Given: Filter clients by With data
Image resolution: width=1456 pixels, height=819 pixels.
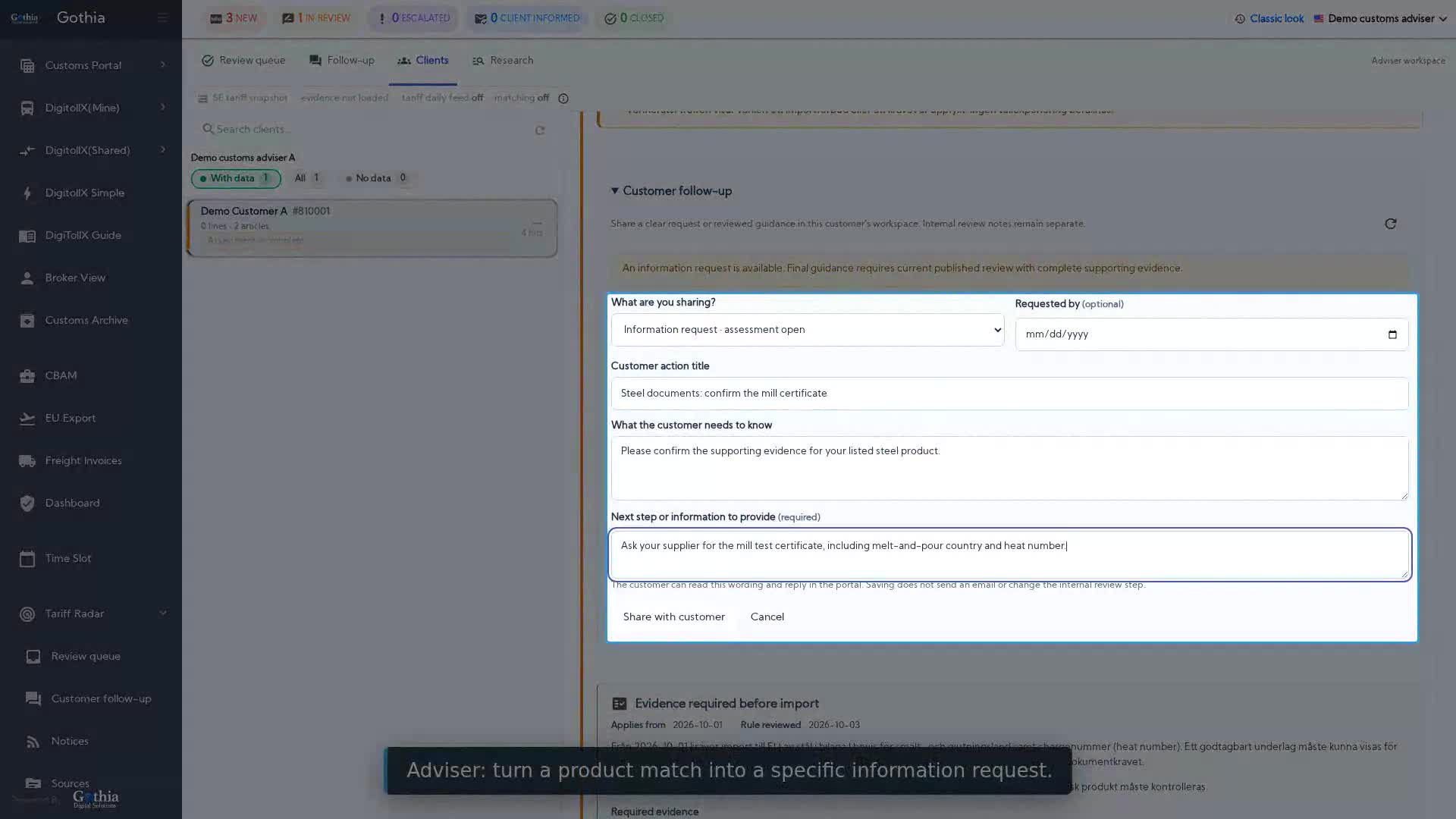Looking at the screenshot, I should (236, 178).
